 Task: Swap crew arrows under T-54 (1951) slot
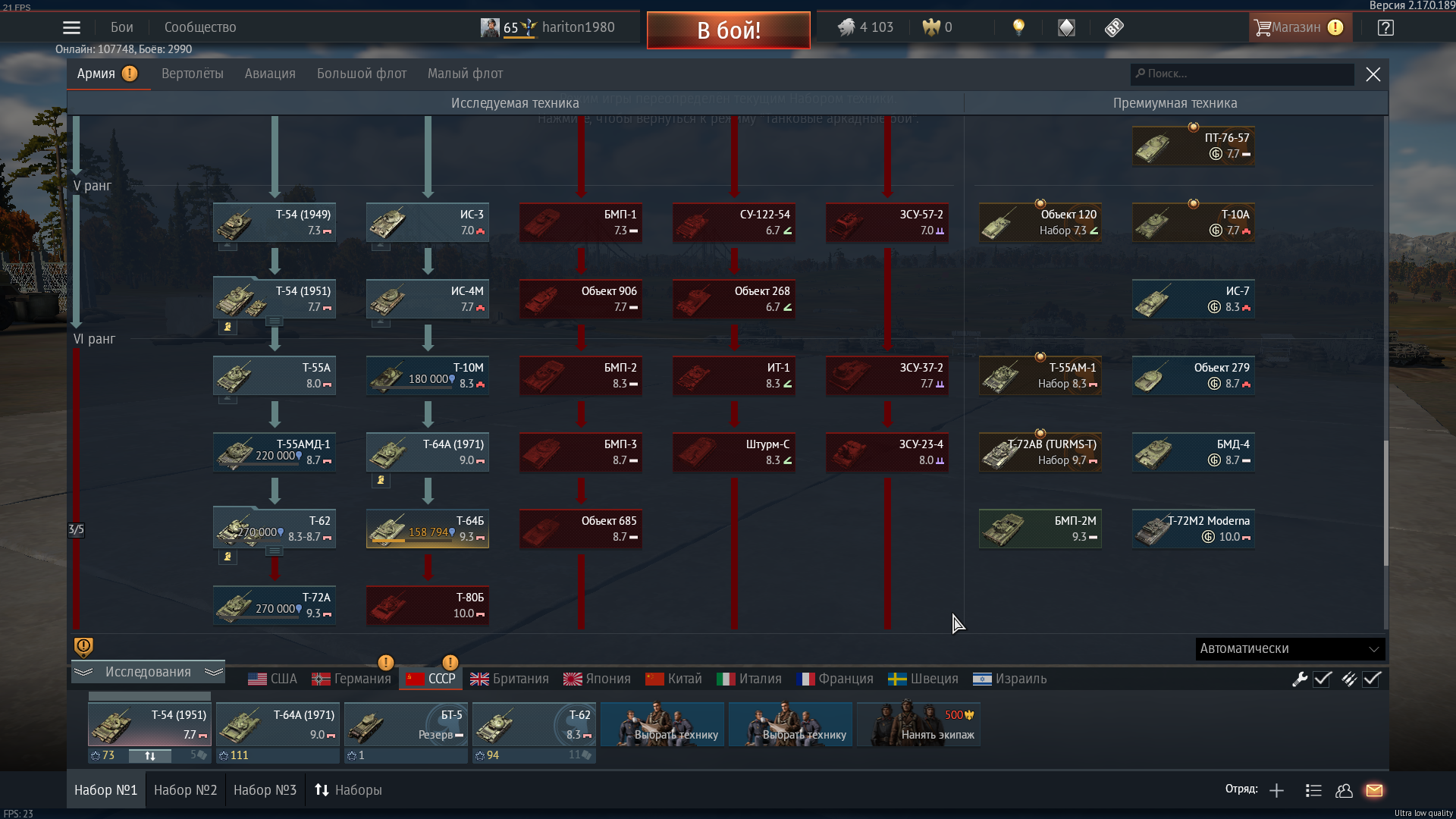(150, 756)
